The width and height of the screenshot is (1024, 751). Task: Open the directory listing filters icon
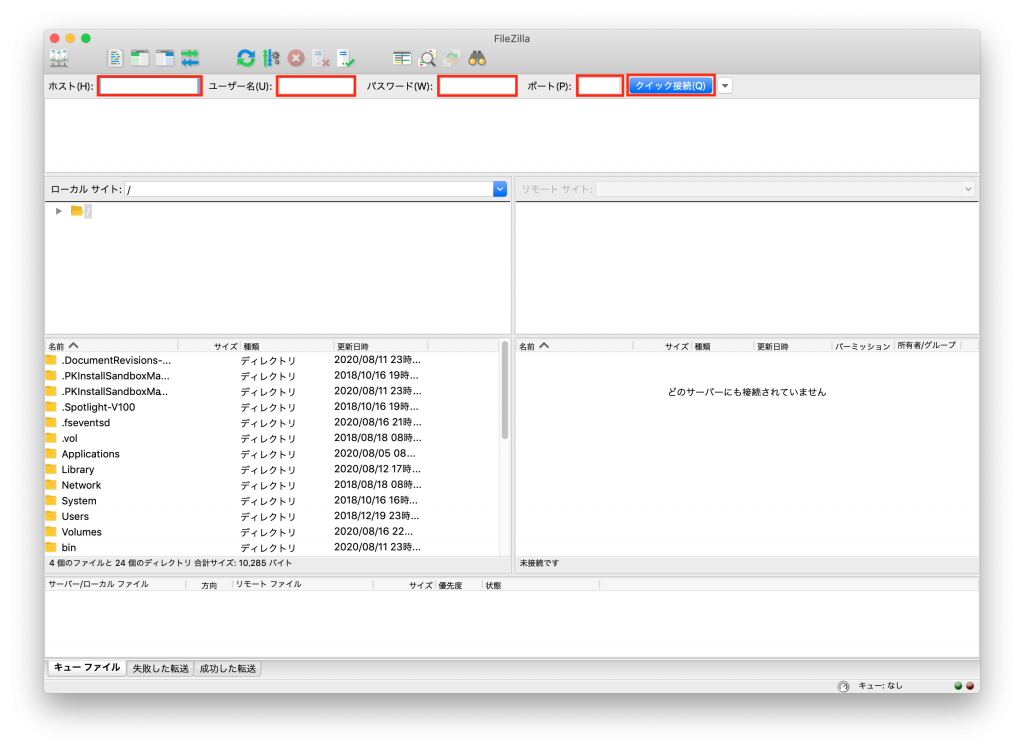click(402, 58)
